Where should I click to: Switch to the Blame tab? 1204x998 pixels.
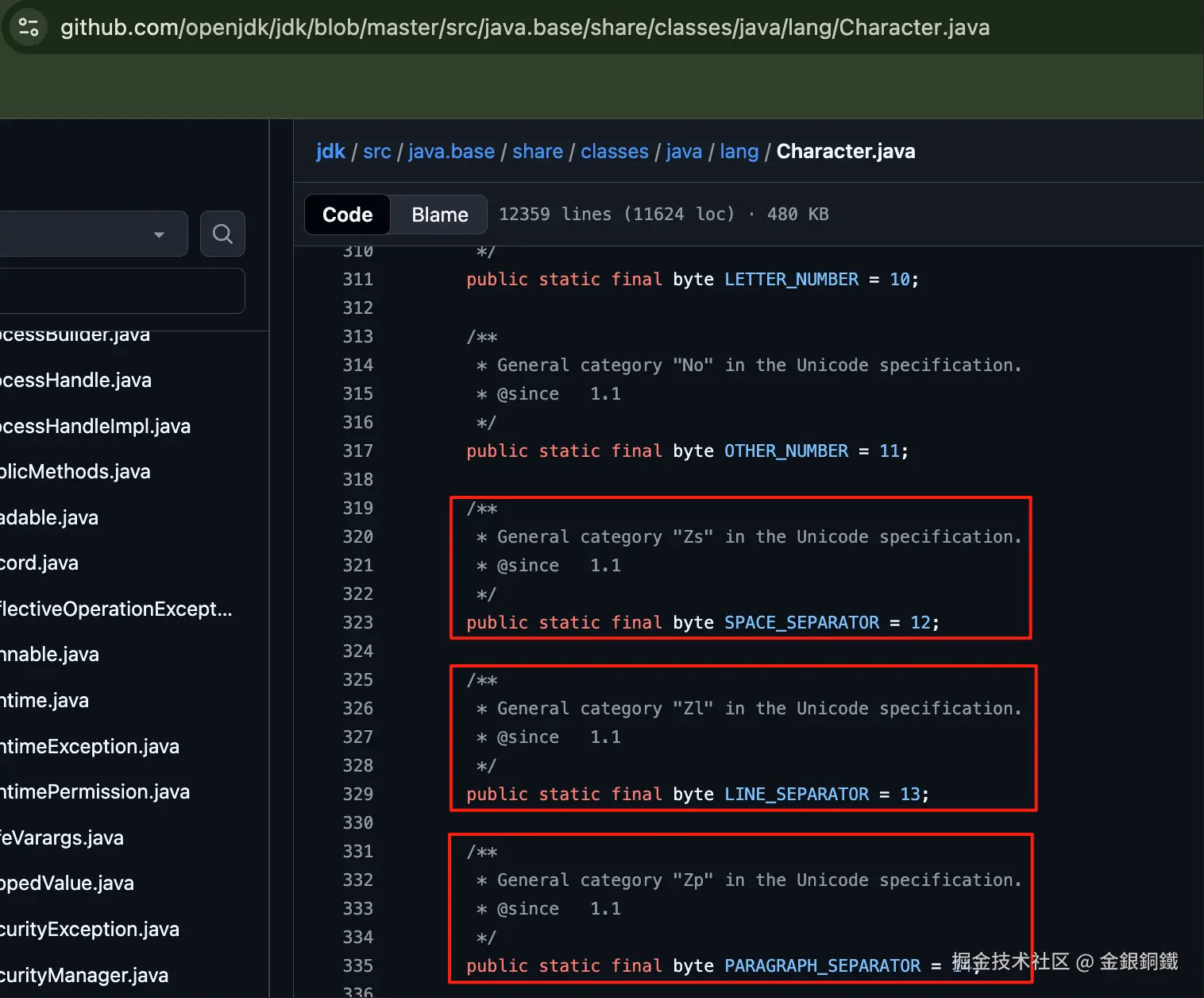[x=440, y=215]
